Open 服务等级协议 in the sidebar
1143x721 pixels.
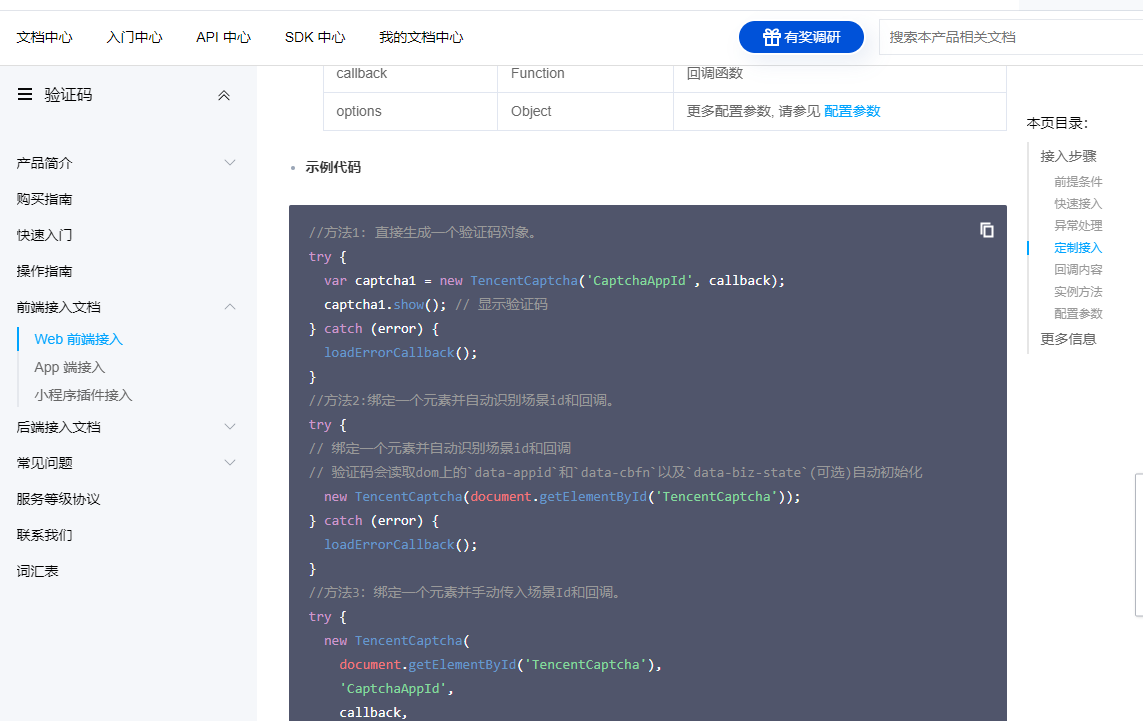point(58,499)
